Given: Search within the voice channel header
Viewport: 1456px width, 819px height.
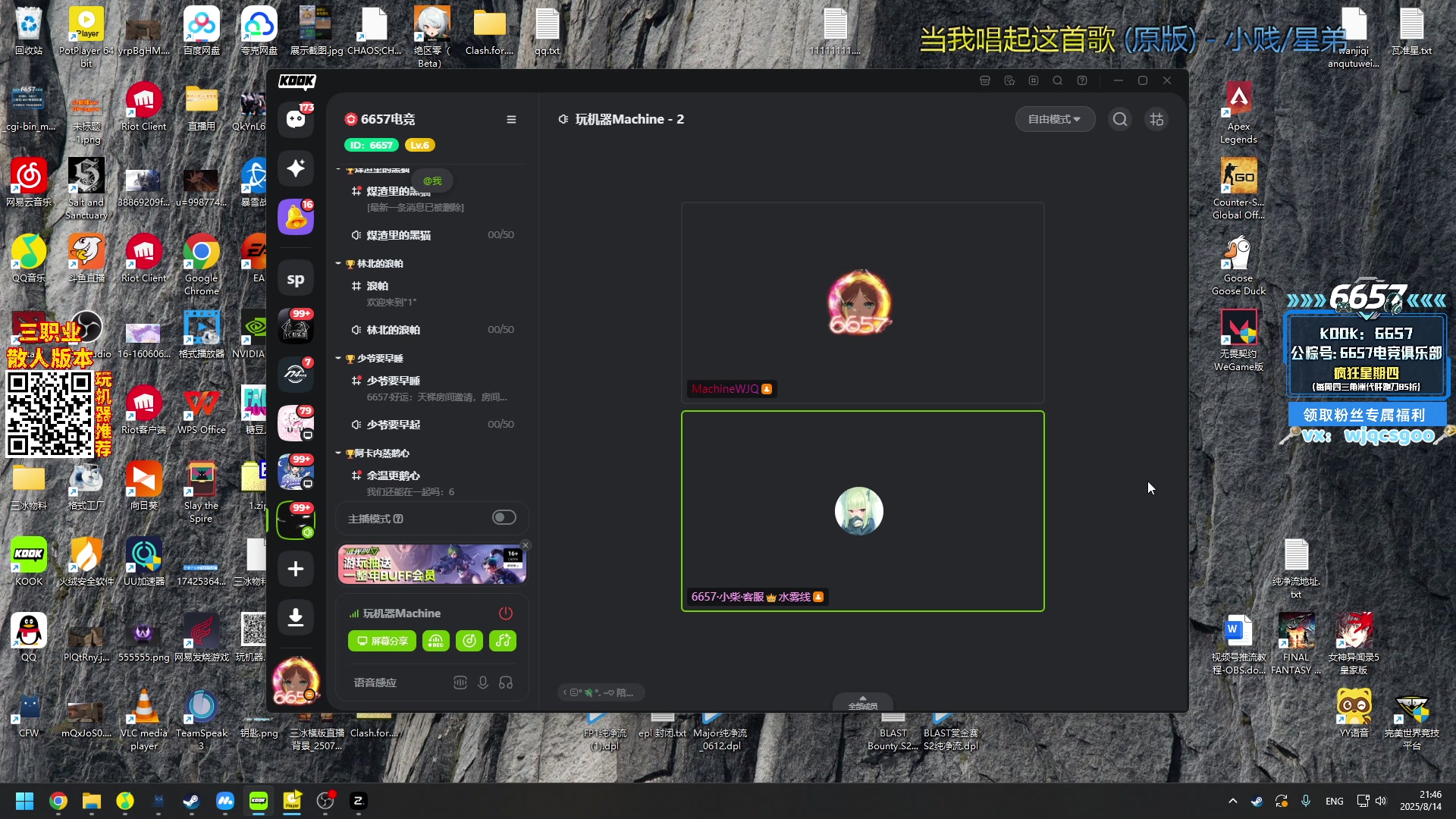Looking at the screenshot, I should click(1120, 119).
